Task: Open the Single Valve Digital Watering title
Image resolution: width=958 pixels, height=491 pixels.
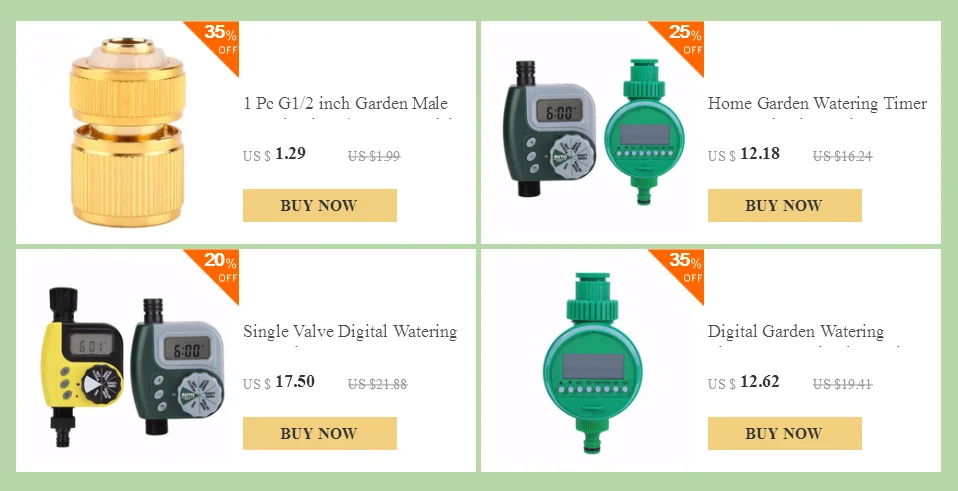Action: (x=350, y=331)
